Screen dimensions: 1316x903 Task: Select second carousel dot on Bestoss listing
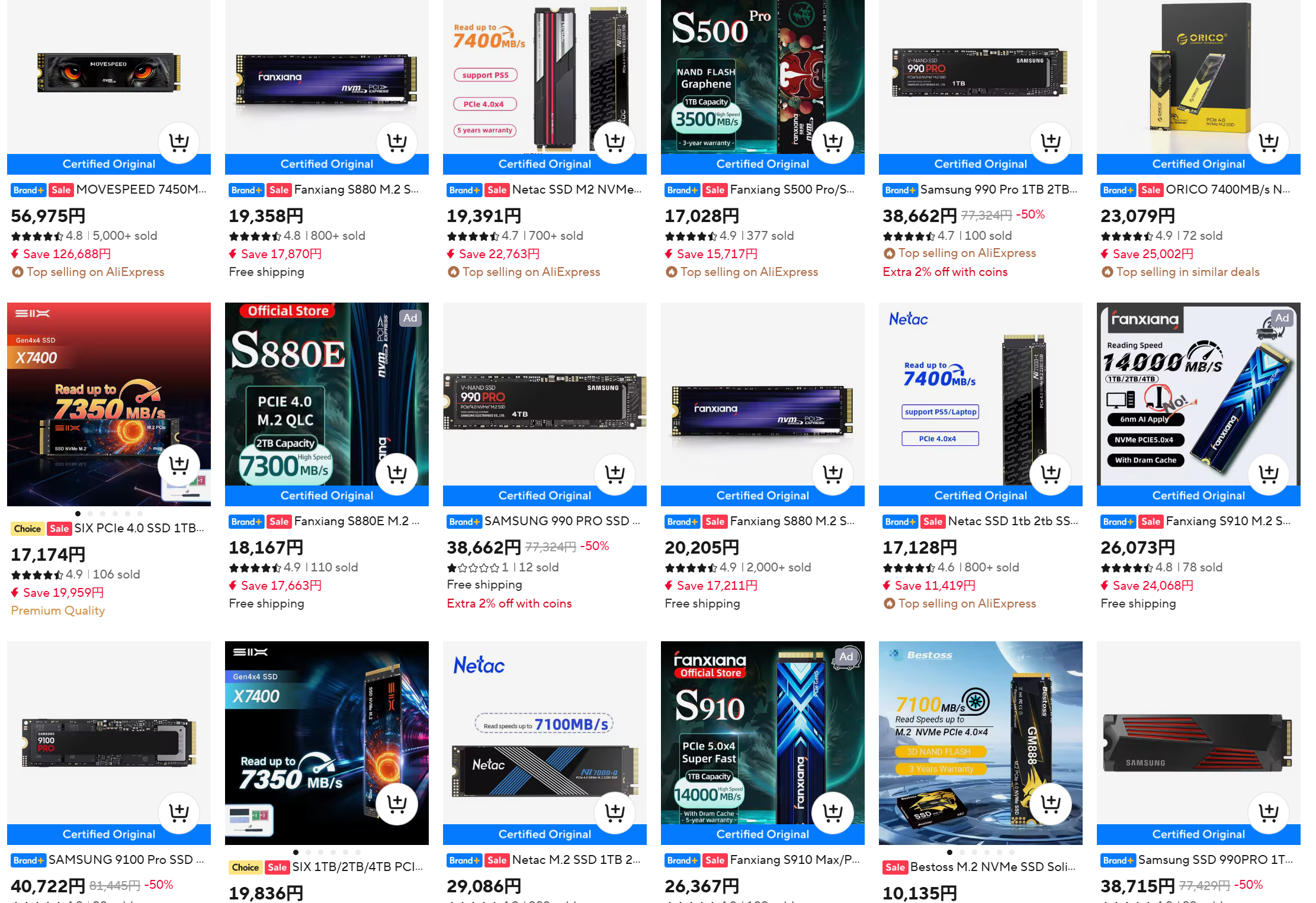[x=962, y=852]
